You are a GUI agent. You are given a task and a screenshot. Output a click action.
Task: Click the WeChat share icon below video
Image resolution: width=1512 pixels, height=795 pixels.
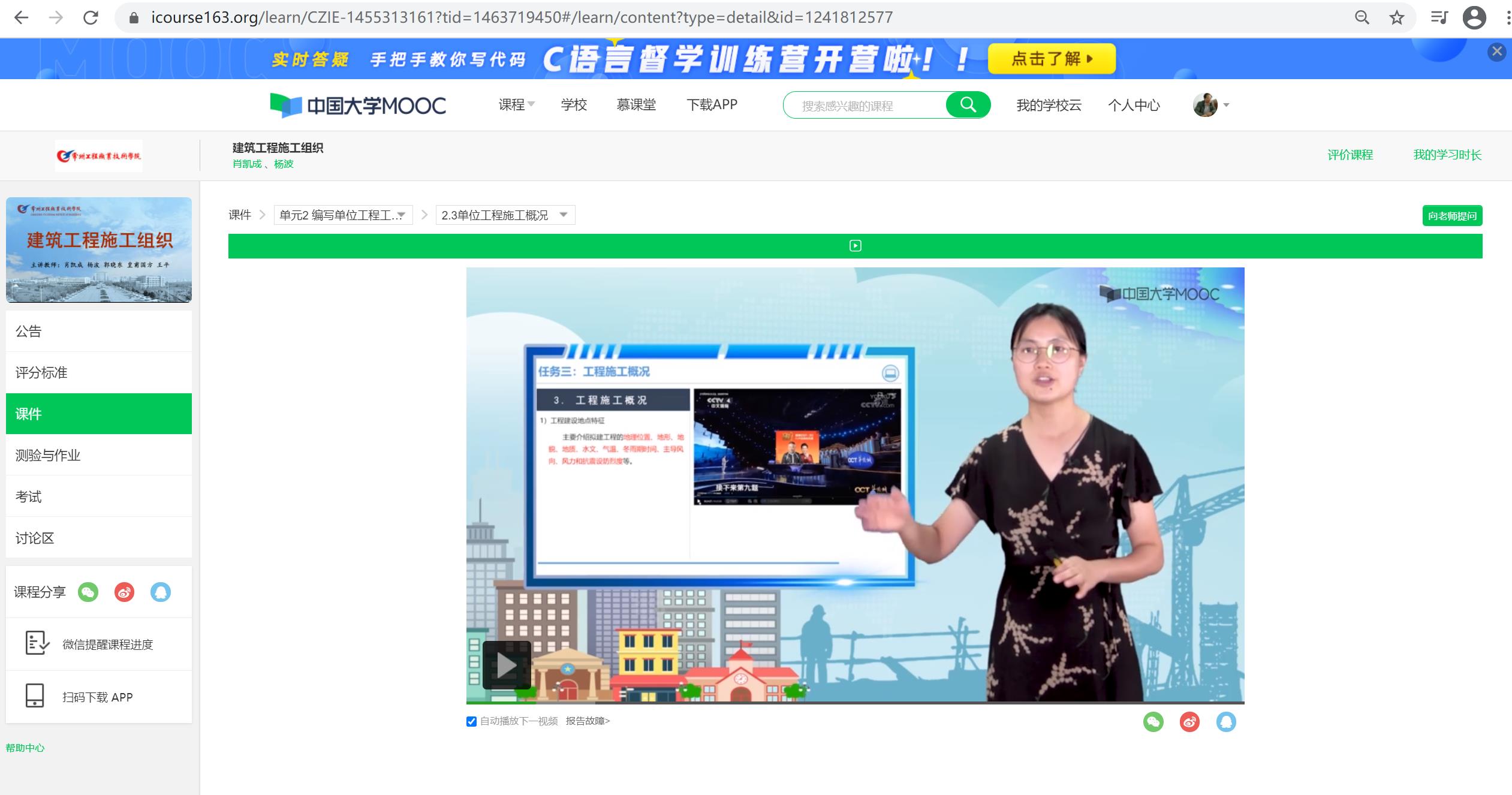(x=1153, y=722)
